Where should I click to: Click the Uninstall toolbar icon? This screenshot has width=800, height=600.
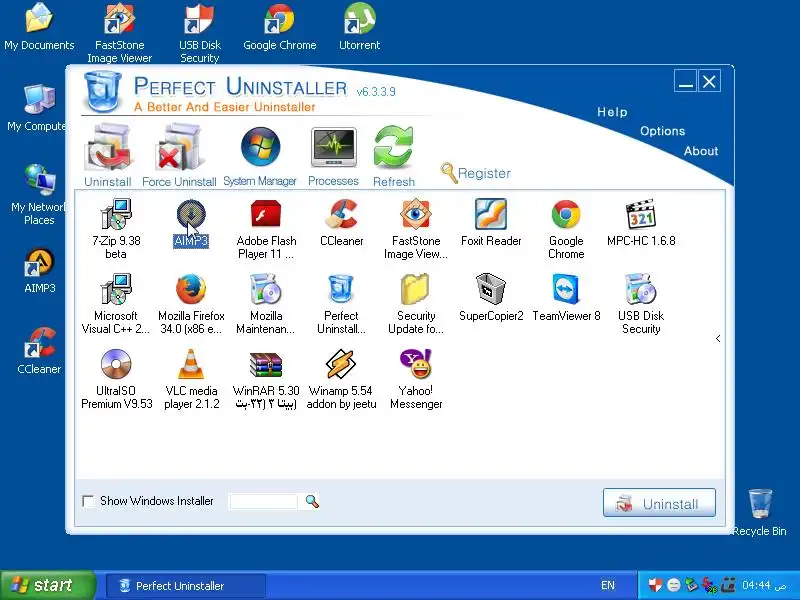point(108,156)
